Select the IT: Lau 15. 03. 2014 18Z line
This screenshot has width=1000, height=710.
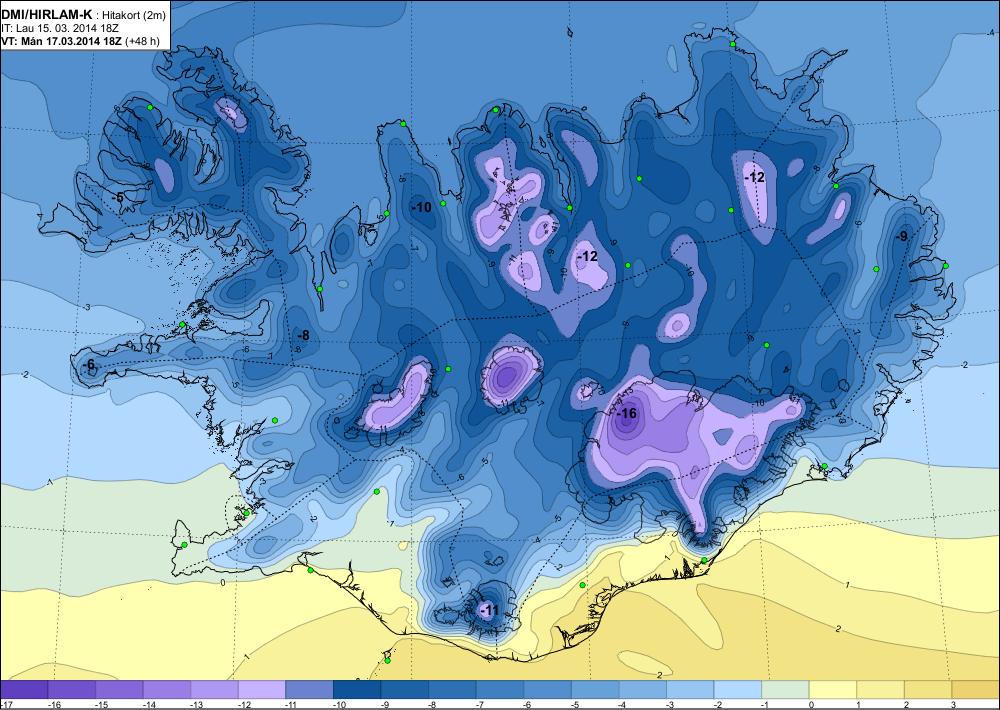click(60, 28)
